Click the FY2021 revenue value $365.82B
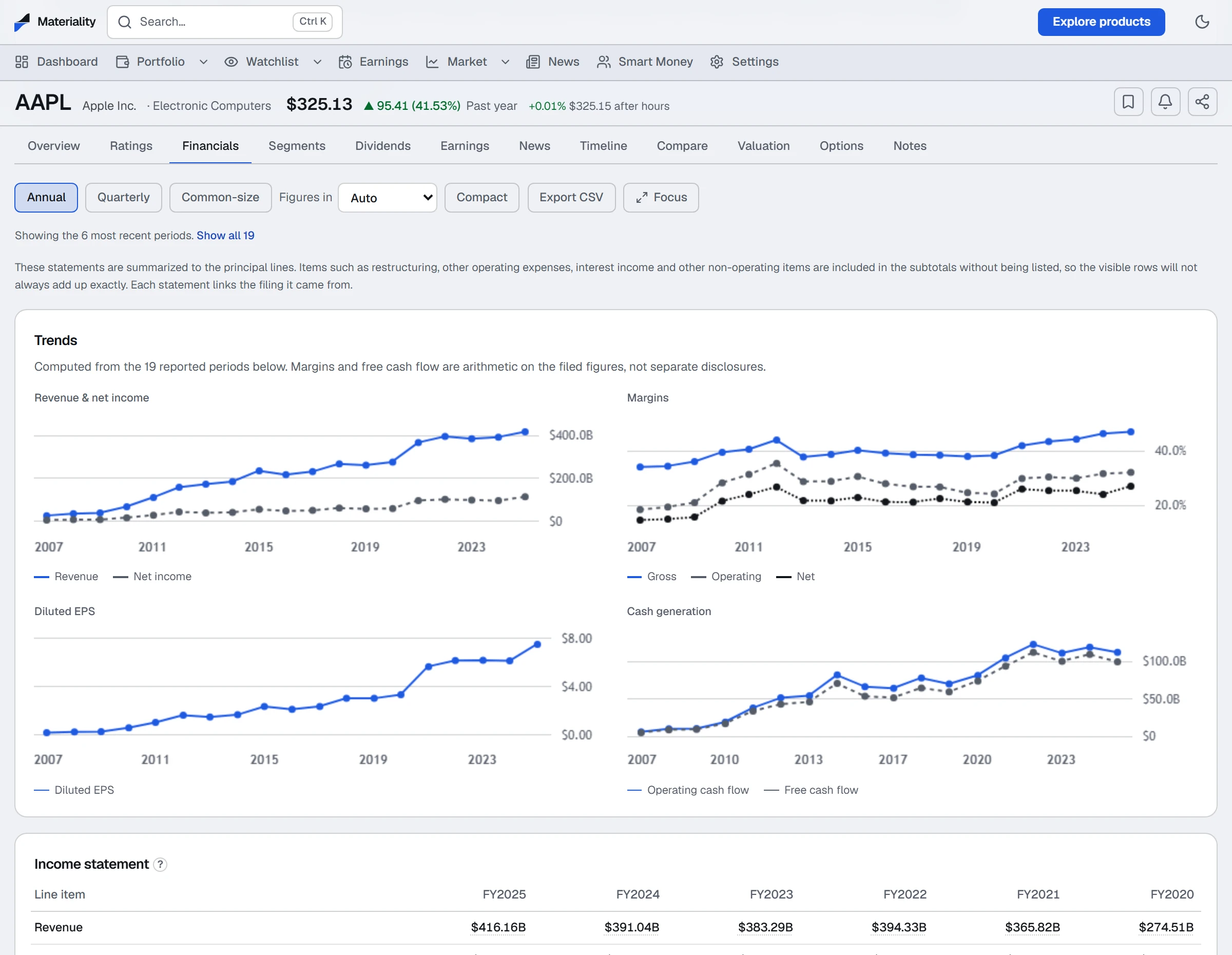This screenshot has height=955, width=1232. point(1032,927)
